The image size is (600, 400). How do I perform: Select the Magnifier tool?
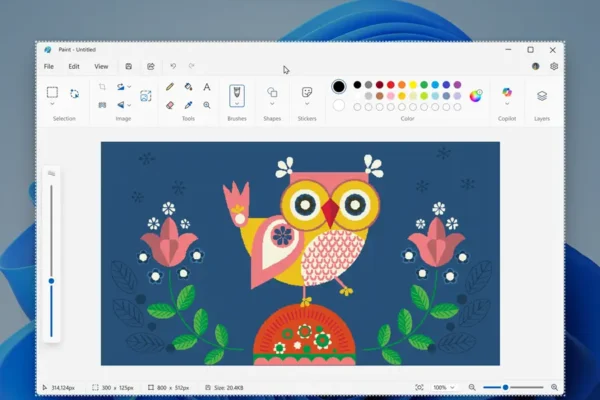(207, 105)
